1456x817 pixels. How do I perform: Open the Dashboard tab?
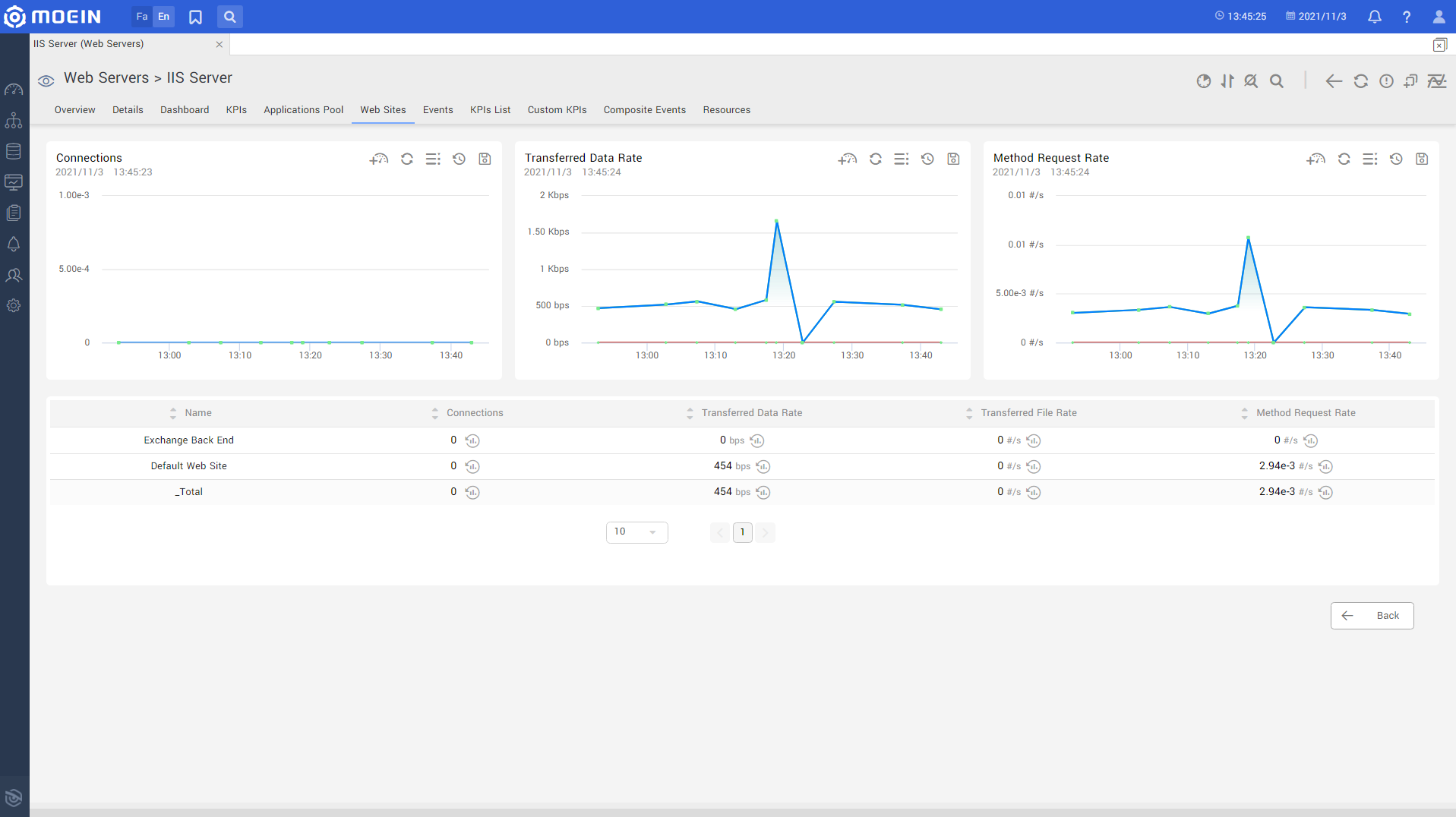coord(185,110)
